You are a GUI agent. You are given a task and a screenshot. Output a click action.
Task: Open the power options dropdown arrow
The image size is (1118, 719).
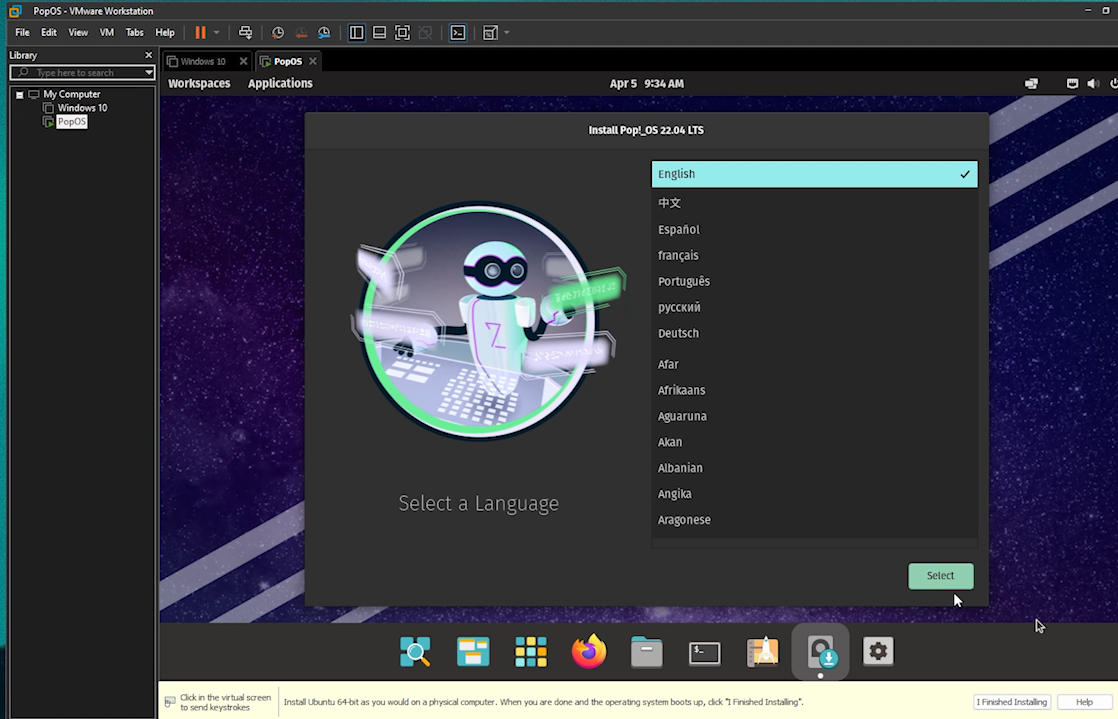(x=217, y=32)
